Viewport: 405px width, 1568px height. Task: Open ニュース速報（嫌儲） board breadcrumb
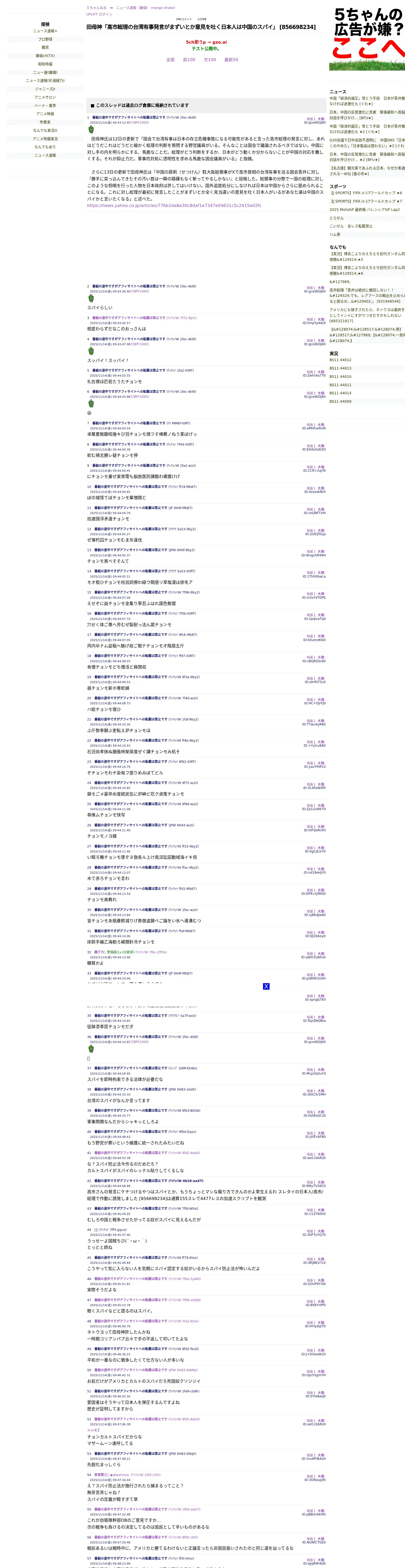132,8
